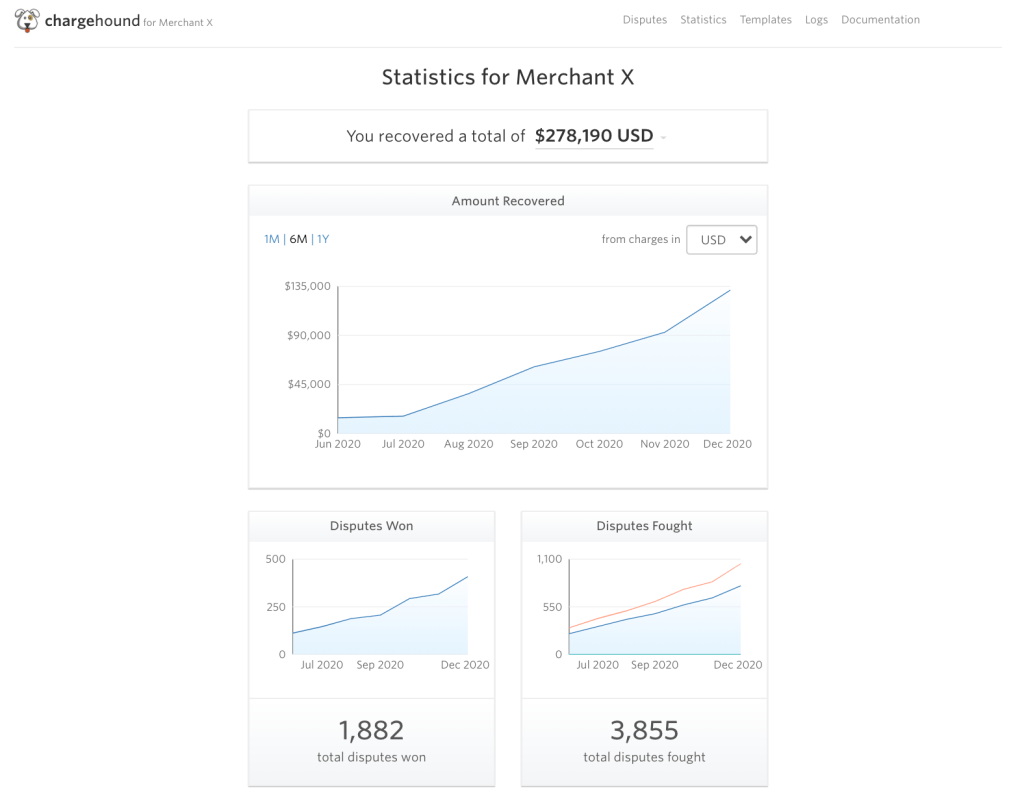This screenshot has width=1024, height=803.
Task: Click the USD dropdown chevron arrow
Action: (x=745, y=240)
